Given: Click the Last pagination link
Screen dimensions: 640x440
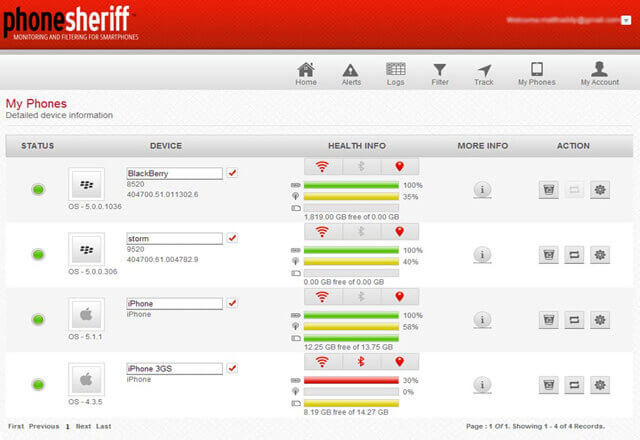Looking at the screenshot, I should [x=104, y=426].
